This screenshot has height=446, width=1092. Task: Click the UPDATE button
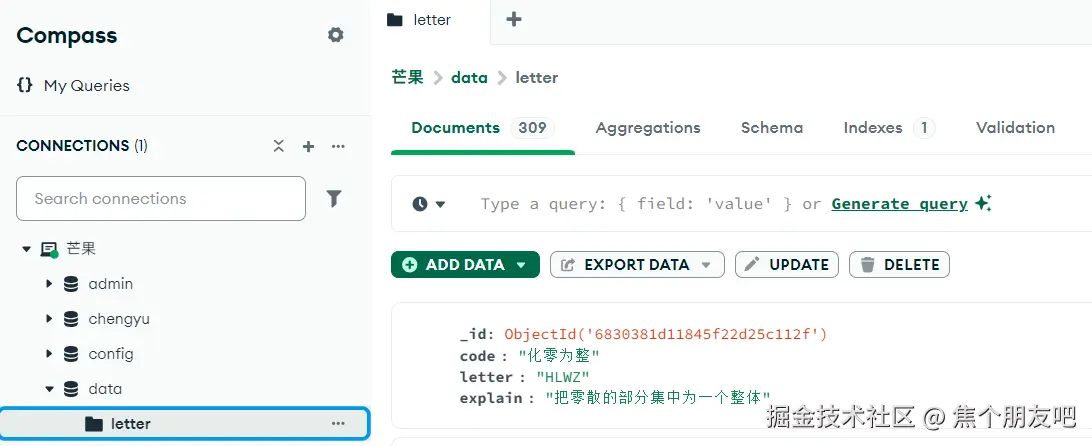pos(787,265)
